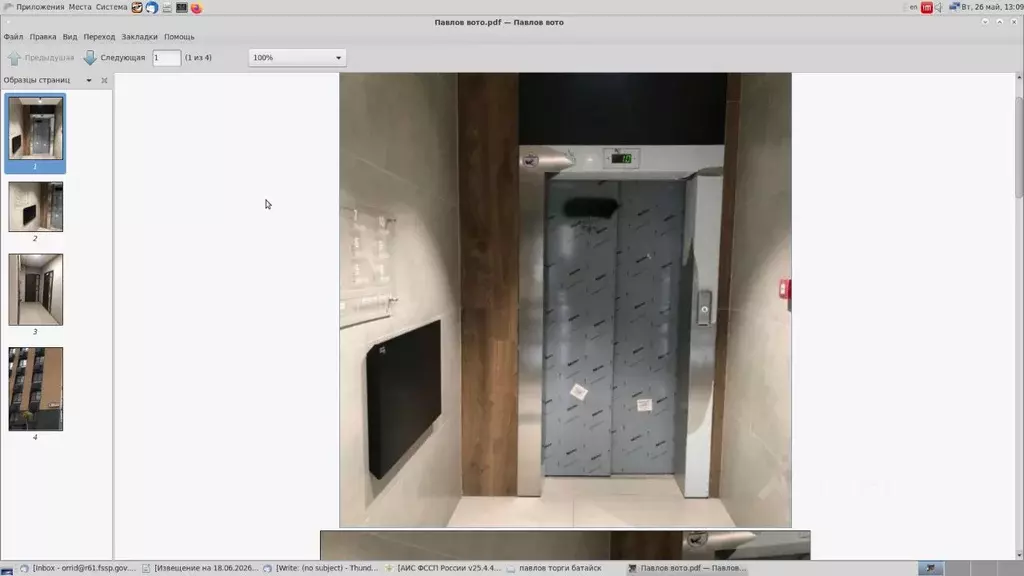Click the document vertical scrollbar handle
1024x576 pixels.
coord(1019,146)
